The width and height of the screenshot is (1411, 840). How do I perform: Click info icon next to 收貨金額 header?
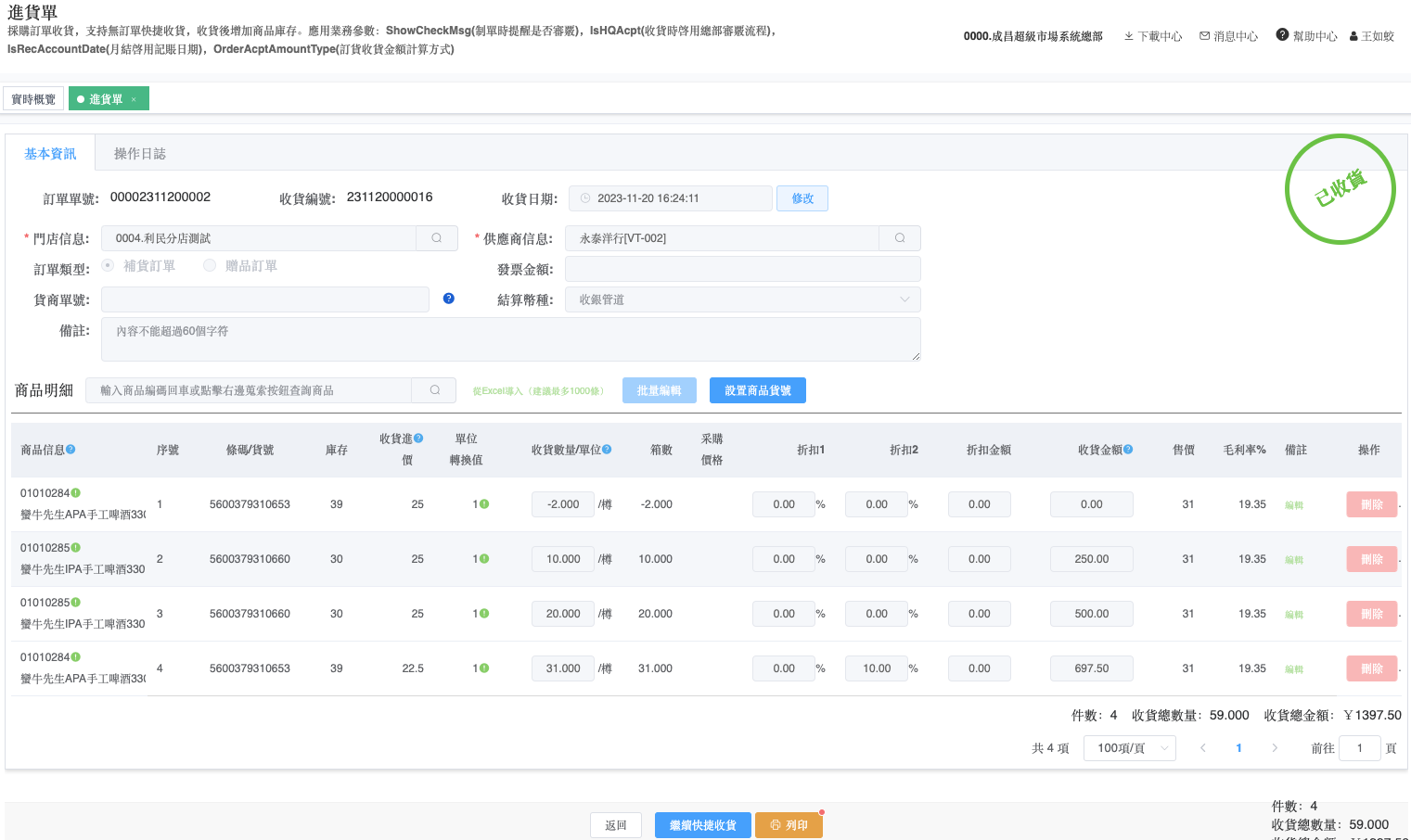point(1128,450)
